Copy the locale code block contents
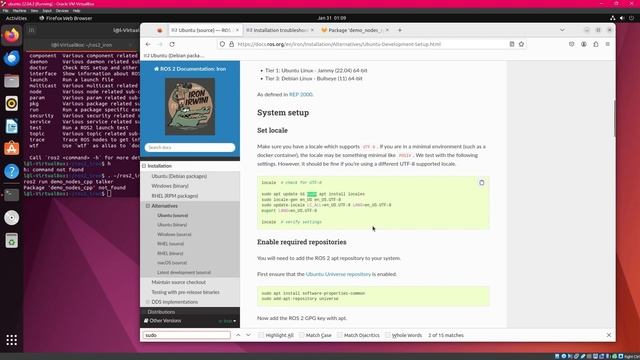The height and width of the screenshot is (360, 640). pos(482,183)
